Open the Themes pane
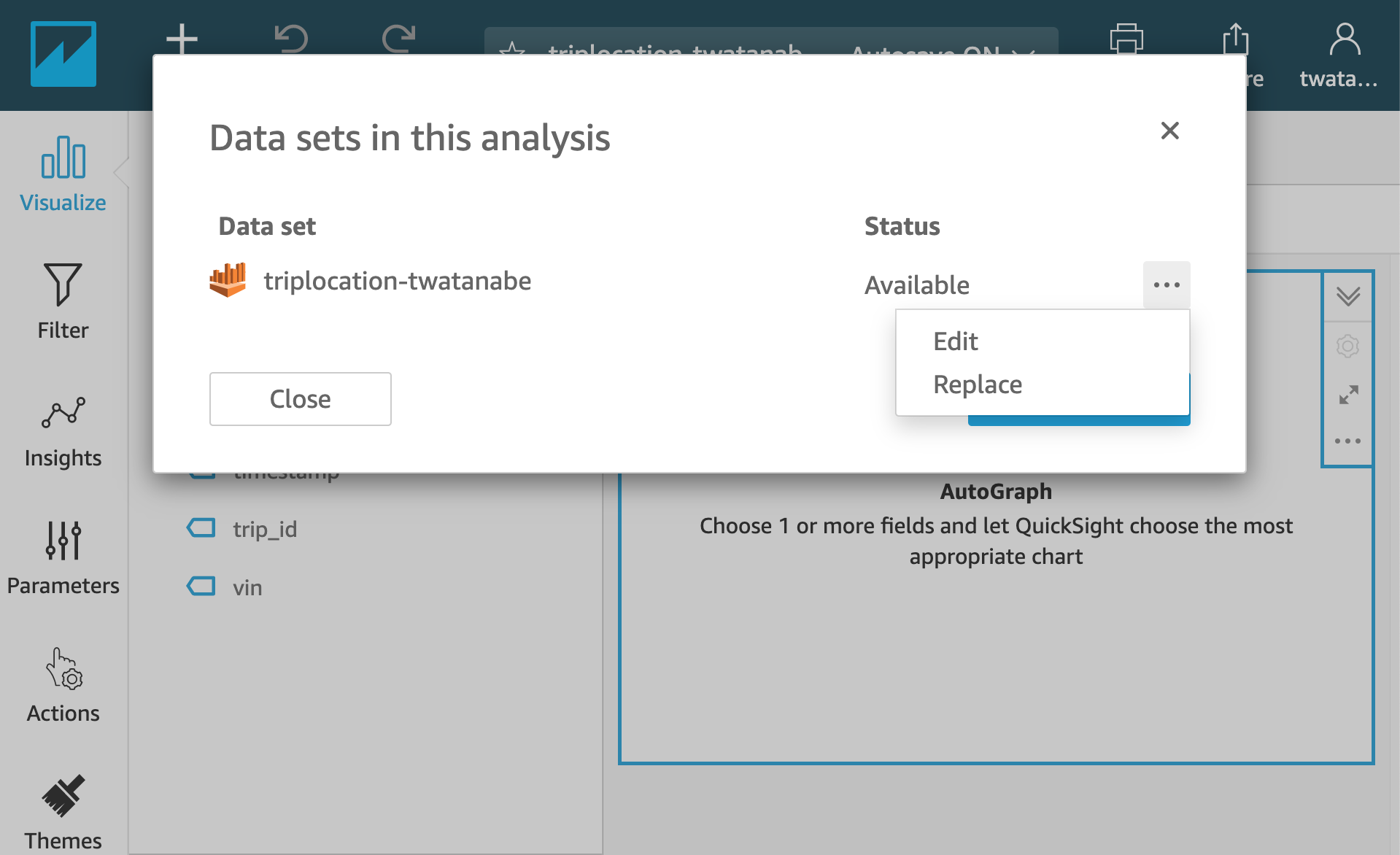The width and height of the screenshot is (1400, 855). coord(63,813)
